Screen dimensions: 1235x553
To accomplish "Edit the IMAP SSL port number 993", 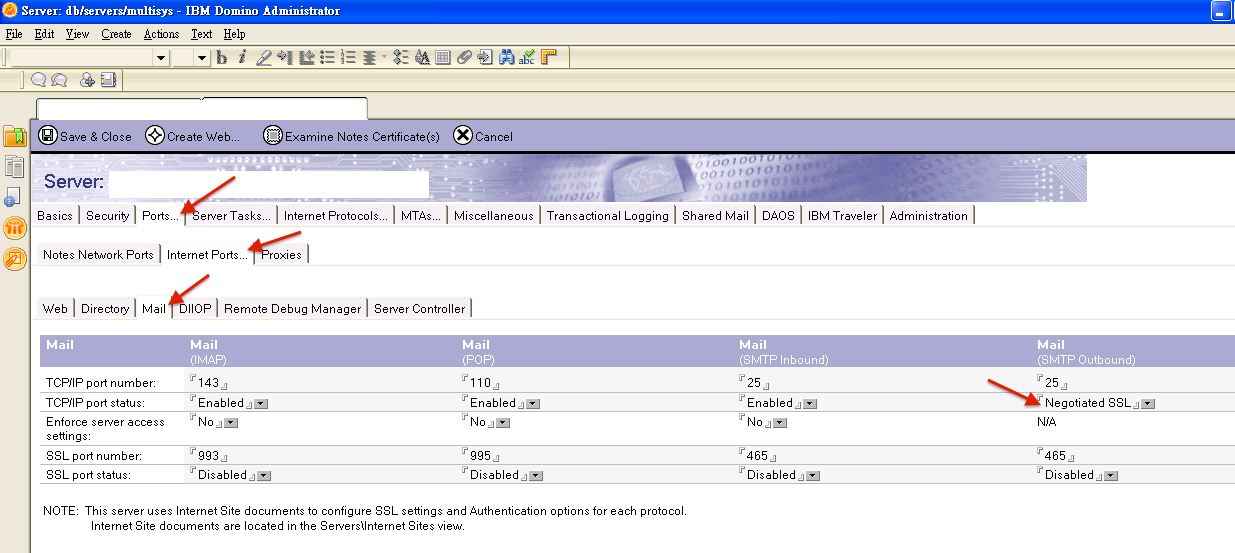I will (209, 456).
